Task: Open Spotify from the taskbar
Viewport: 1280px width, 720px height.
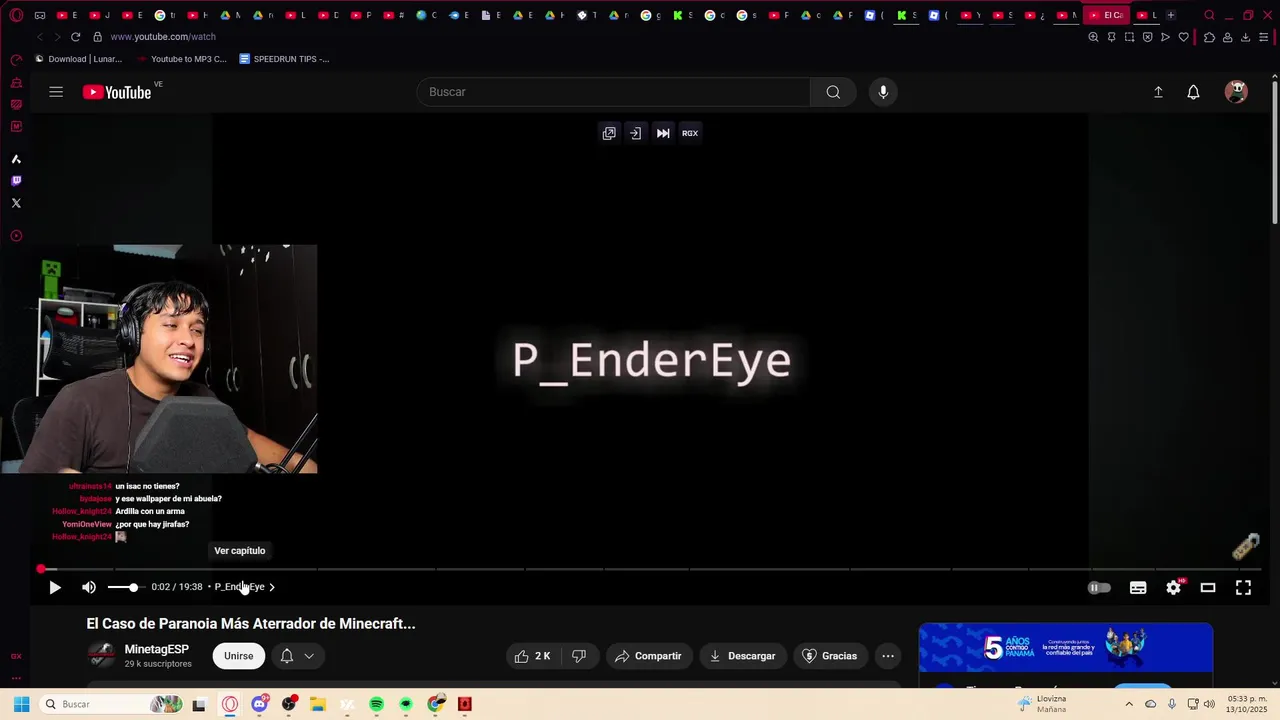Action: point(377,704)
